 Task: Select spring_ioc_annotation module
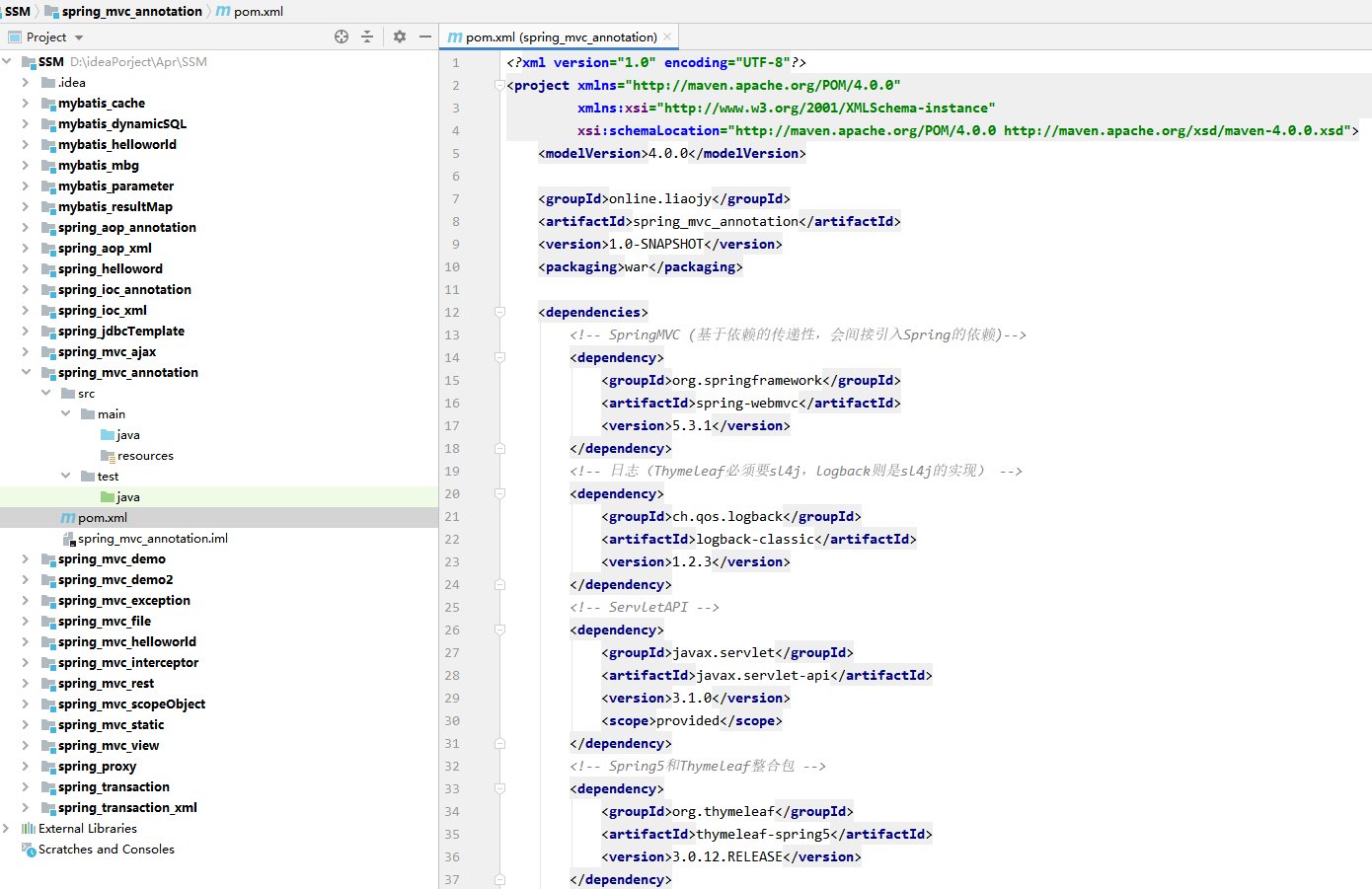[x=124, y=289]
